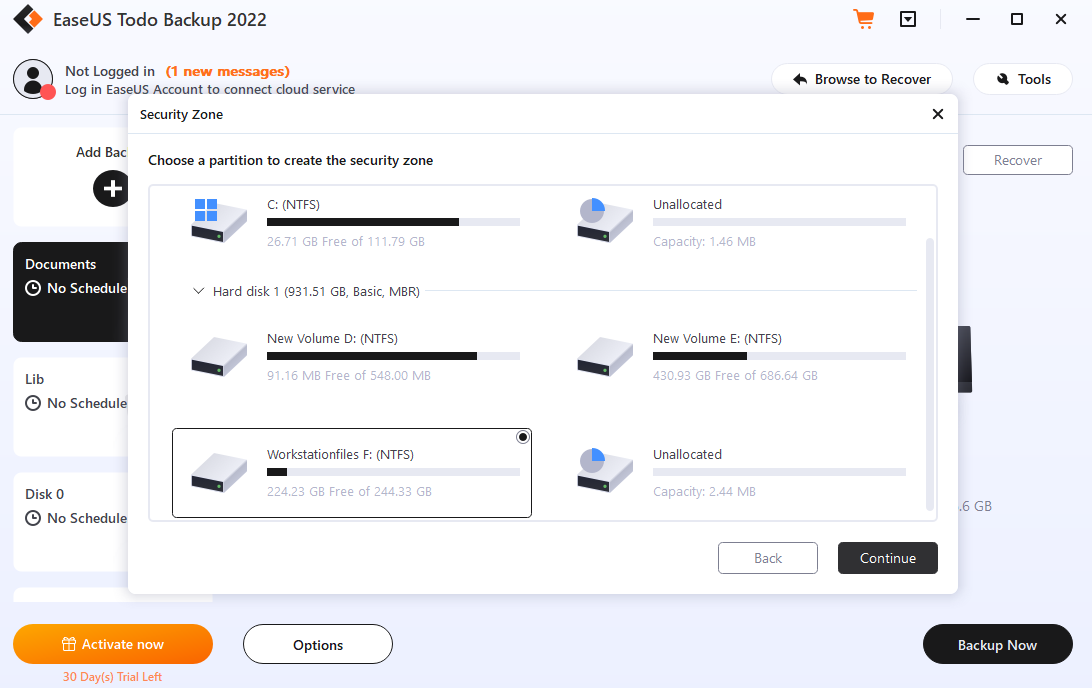Screen dimensions: 1092x688
Task: Click the shopping cart icon
Action: click(x=864, y=19)
